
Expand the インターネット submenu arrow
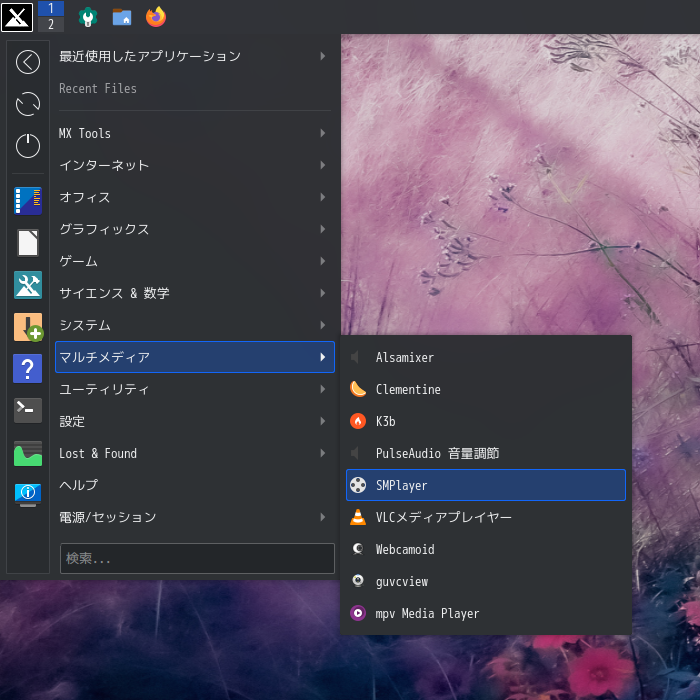pos(323,165)
